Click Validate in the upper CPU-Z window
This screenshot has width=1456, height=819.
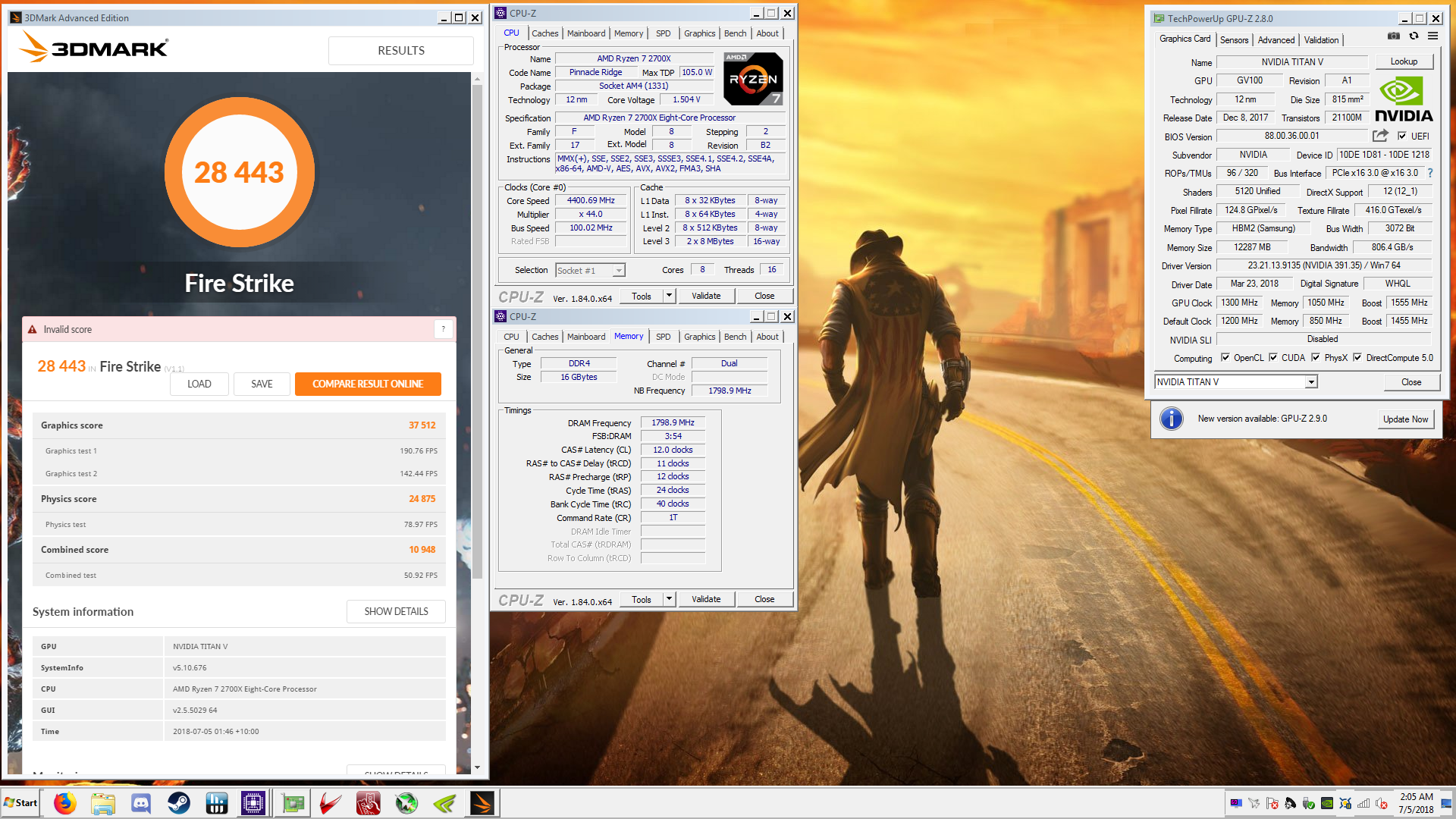[x=706, y=296]
